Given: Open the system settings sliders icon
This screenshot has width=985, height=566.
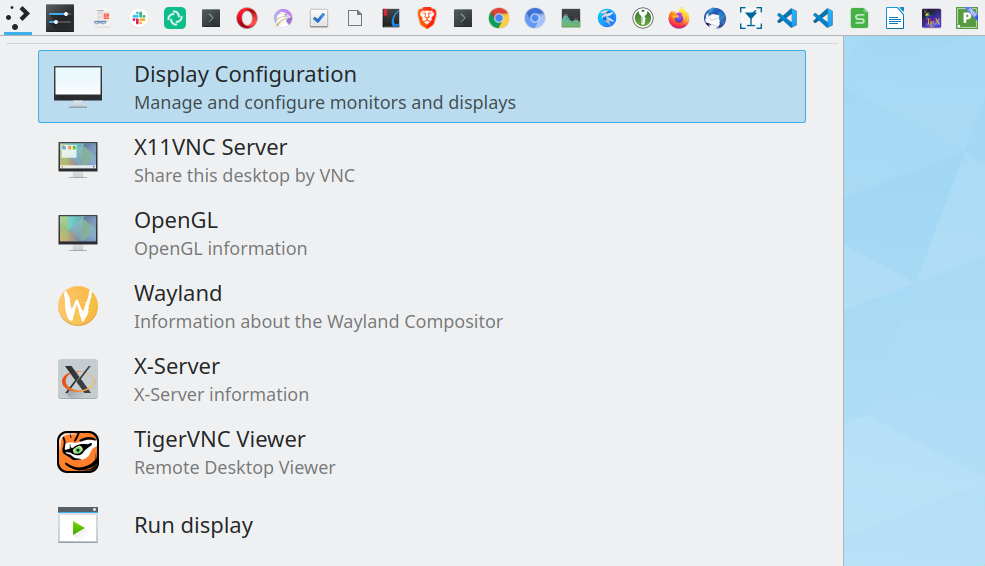Looking at the screenshot, I should pyautogui.click(x=60, y=18).
